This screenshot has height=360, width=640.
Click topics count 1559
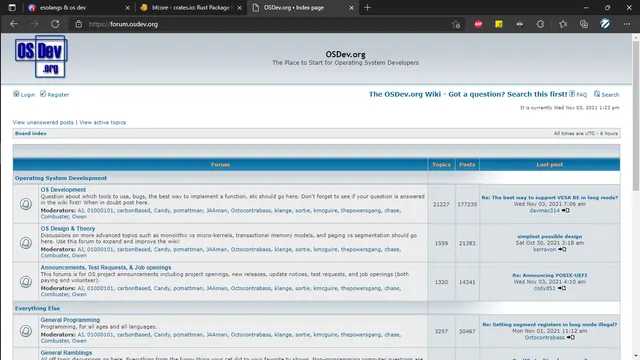tap(441, 243)
